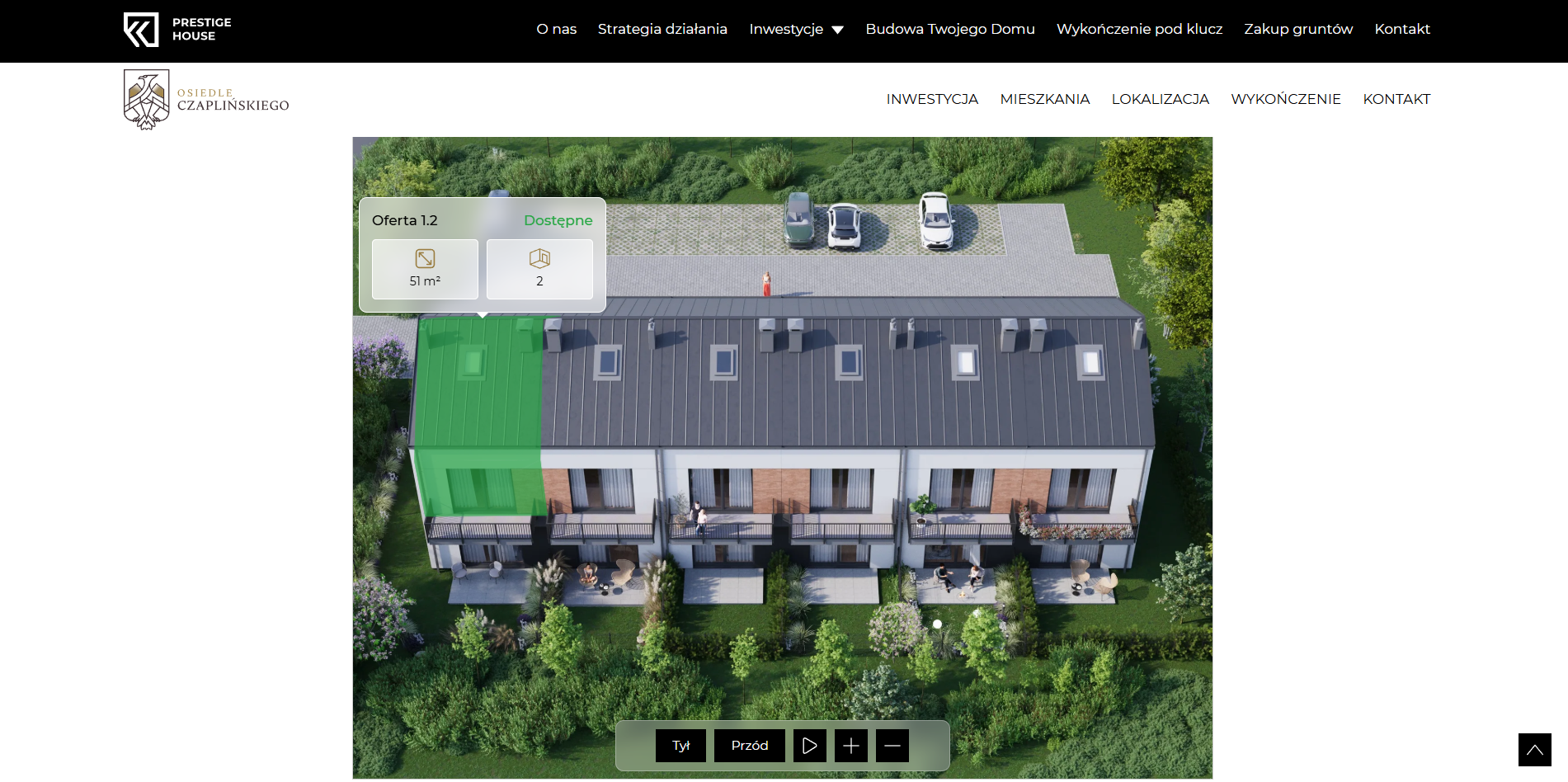Zoom out with the minus button
Viewport: 1568px width, 782px height.
point(892,746)
